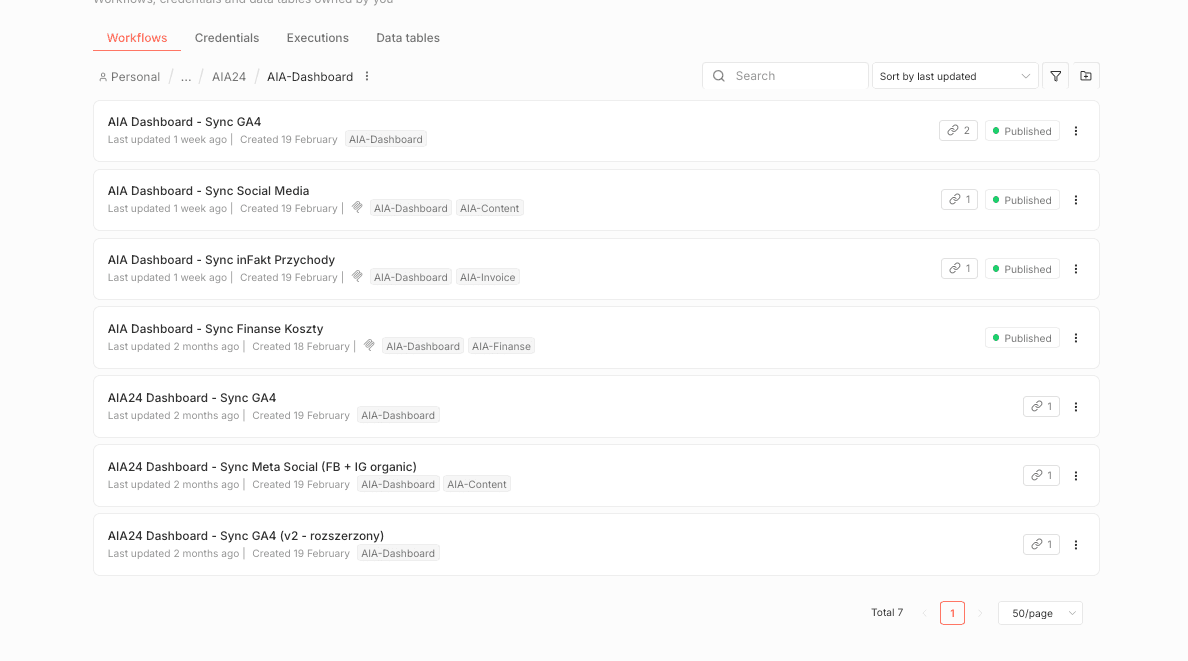The height and width of the screenshot is (661, 1188).
Task: Open options menu for Sync Meta Social workflow
Action: coord(1076,476)
